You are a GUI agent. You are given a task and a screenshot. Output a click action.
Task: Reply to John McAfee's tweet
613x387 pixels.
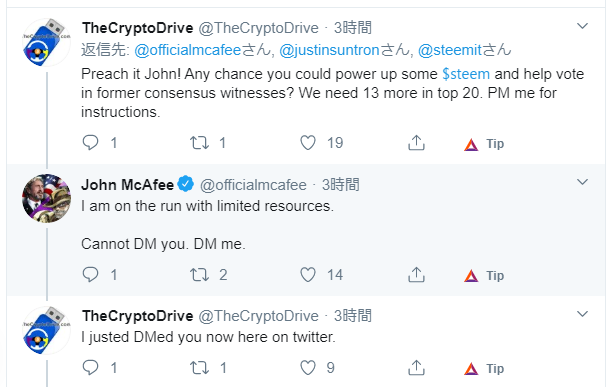tap(90, 274)
